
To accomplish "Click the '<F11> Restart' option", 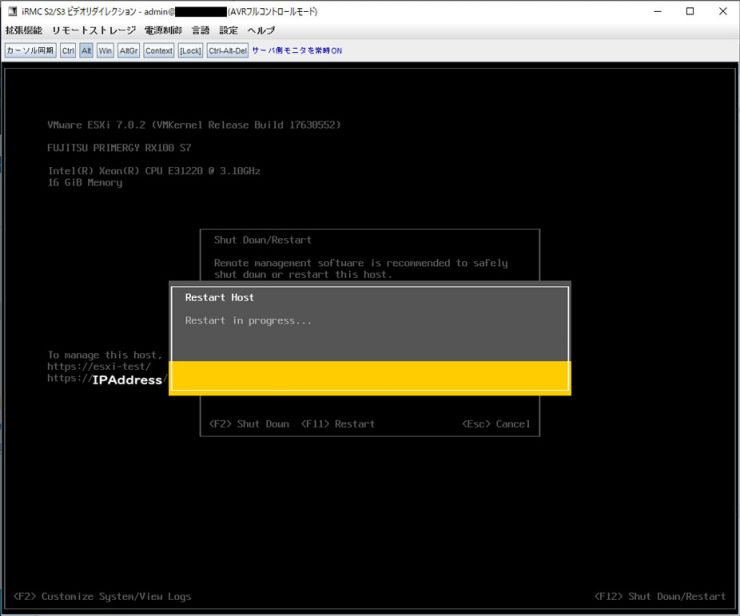I will 338,424.
